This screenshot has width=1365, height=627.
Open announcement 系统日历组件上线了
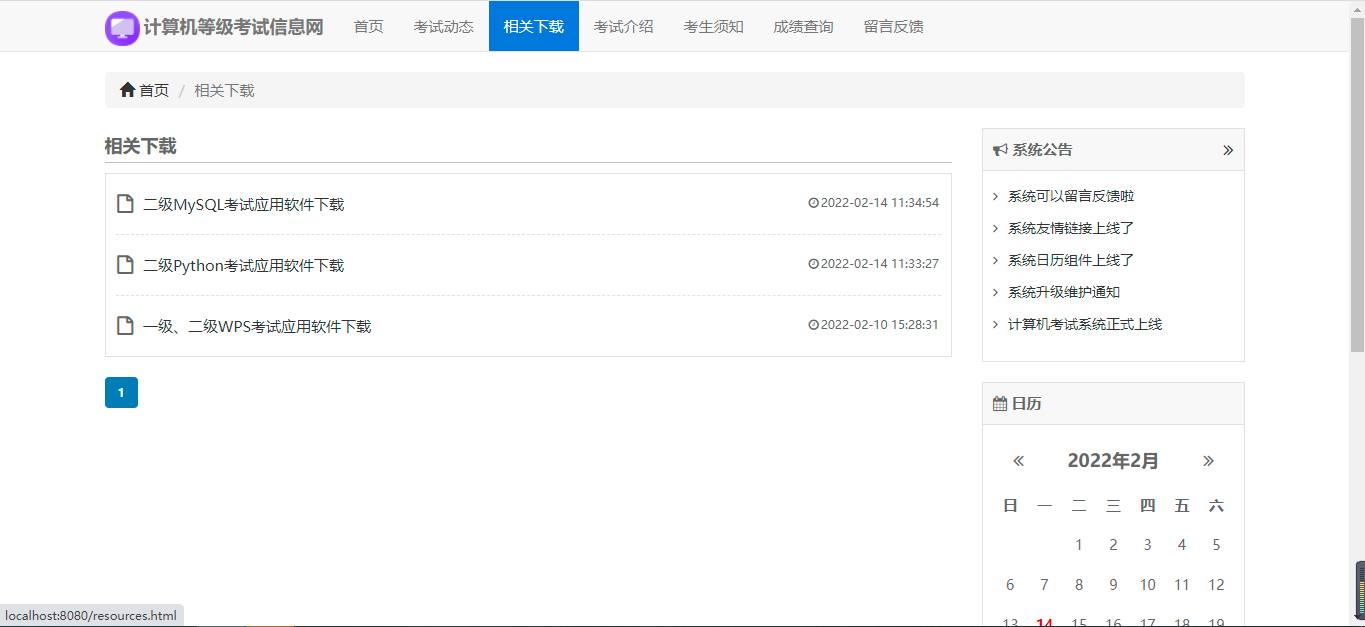(x=1071, y=260)
